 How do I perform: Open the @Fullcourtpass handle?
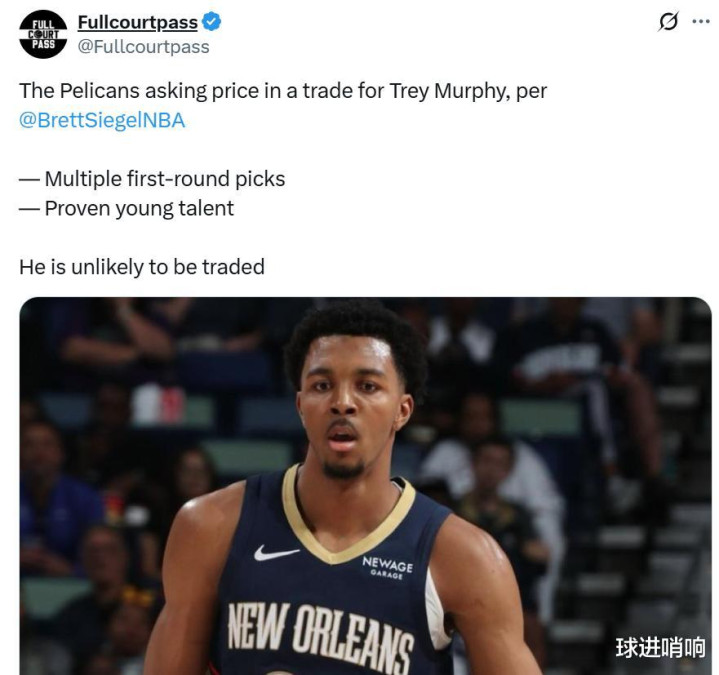pos(144,47)
